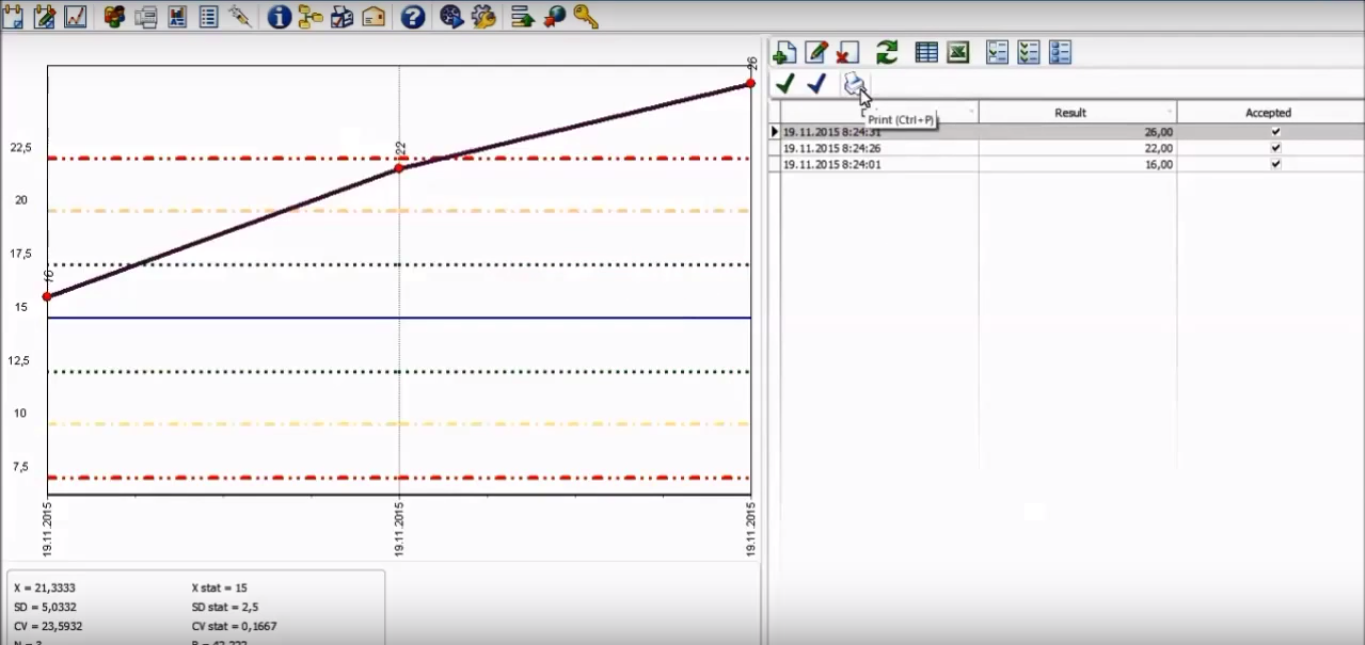1365x645 pixels.
Task: Click the globe with red arrow icon
Action: coord(553,16)
